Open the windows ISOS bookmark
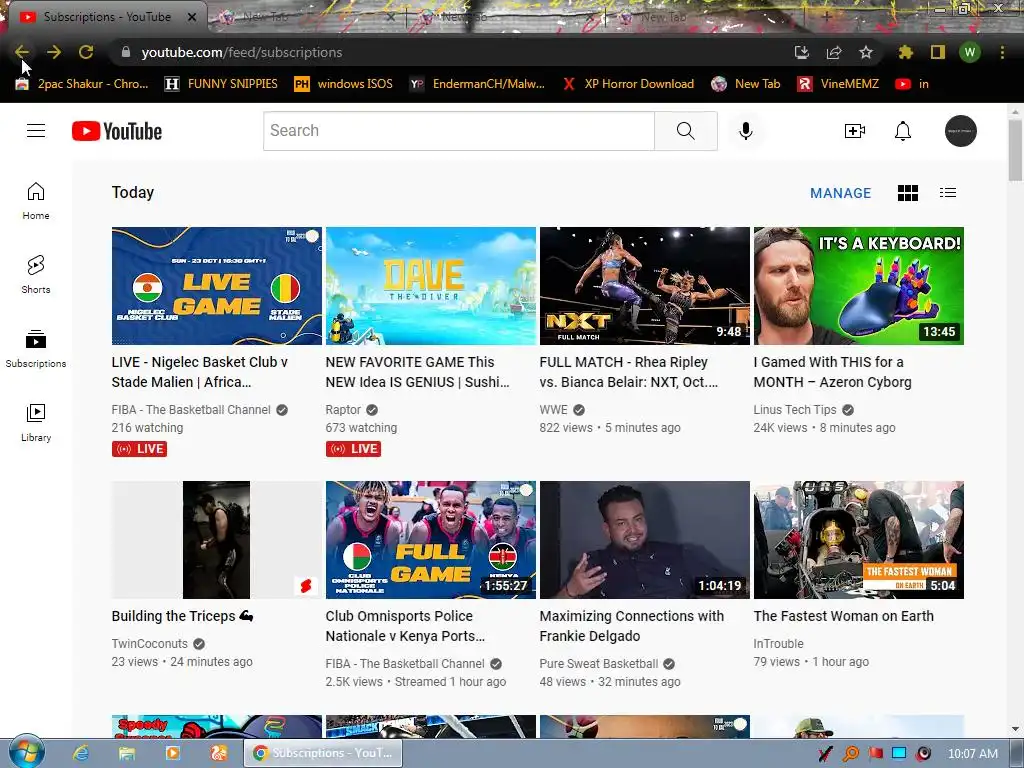The width and height of the screenshot is (1024, 768). point(344,84)
